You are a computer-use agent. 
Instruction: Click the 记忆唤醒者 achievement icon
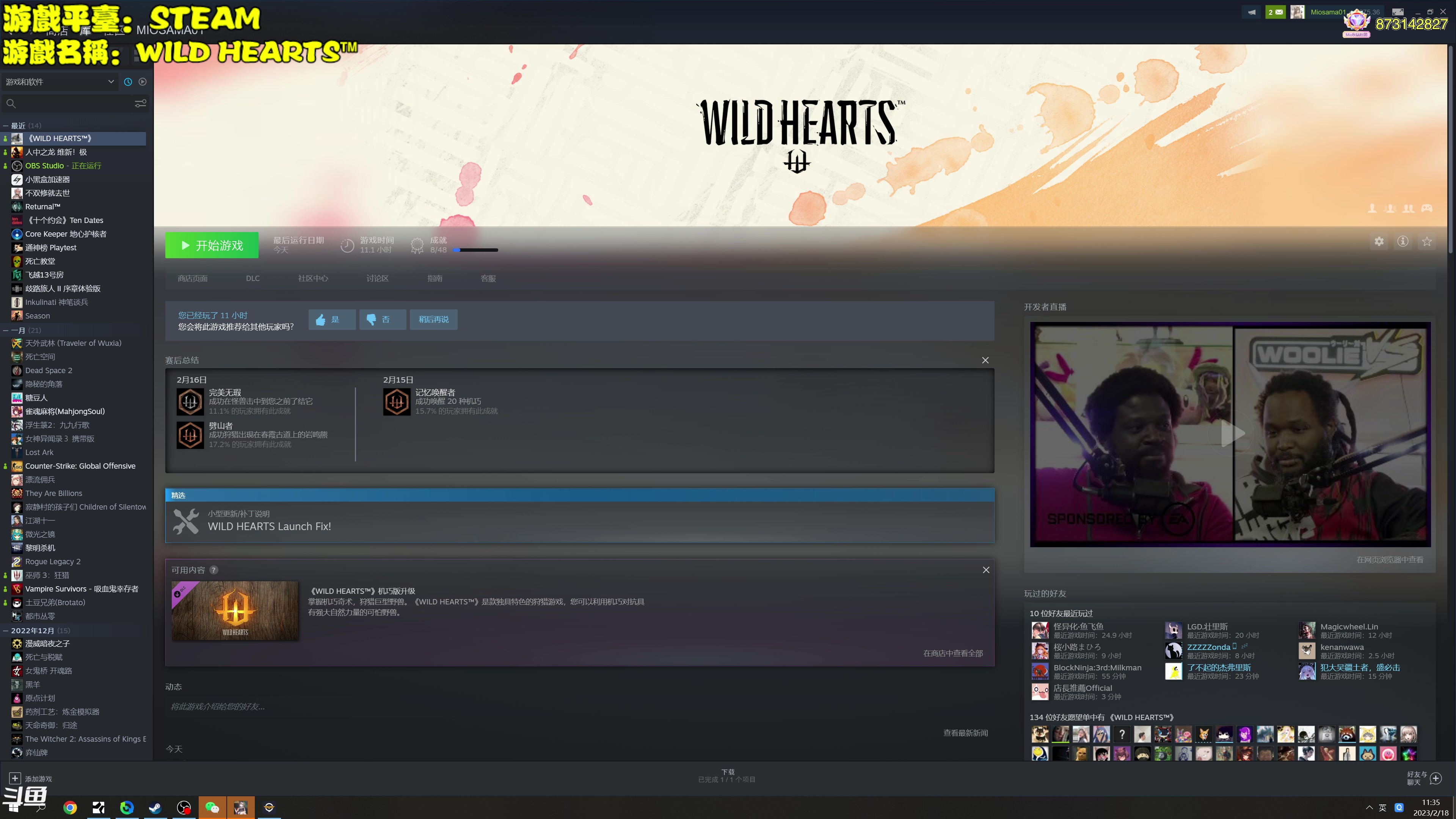click(x=397, y=402)
